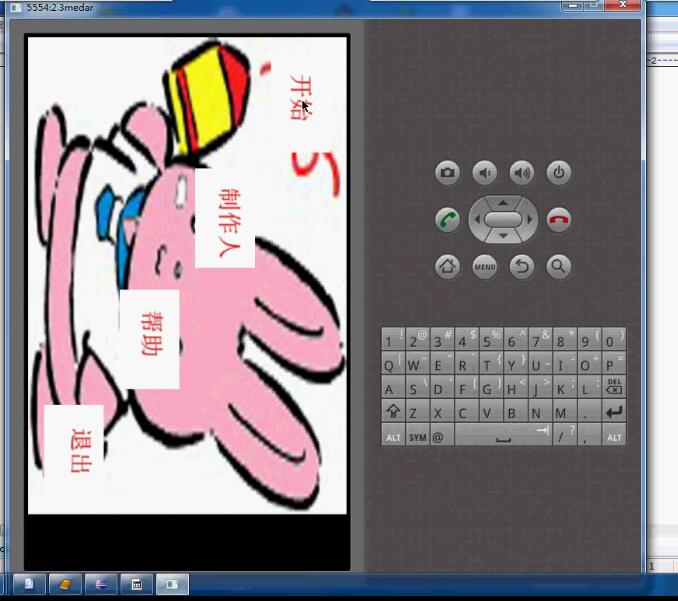Viewport: 678px width, 601px height.
Task: Click the Z key
Action: coord(418,411)
